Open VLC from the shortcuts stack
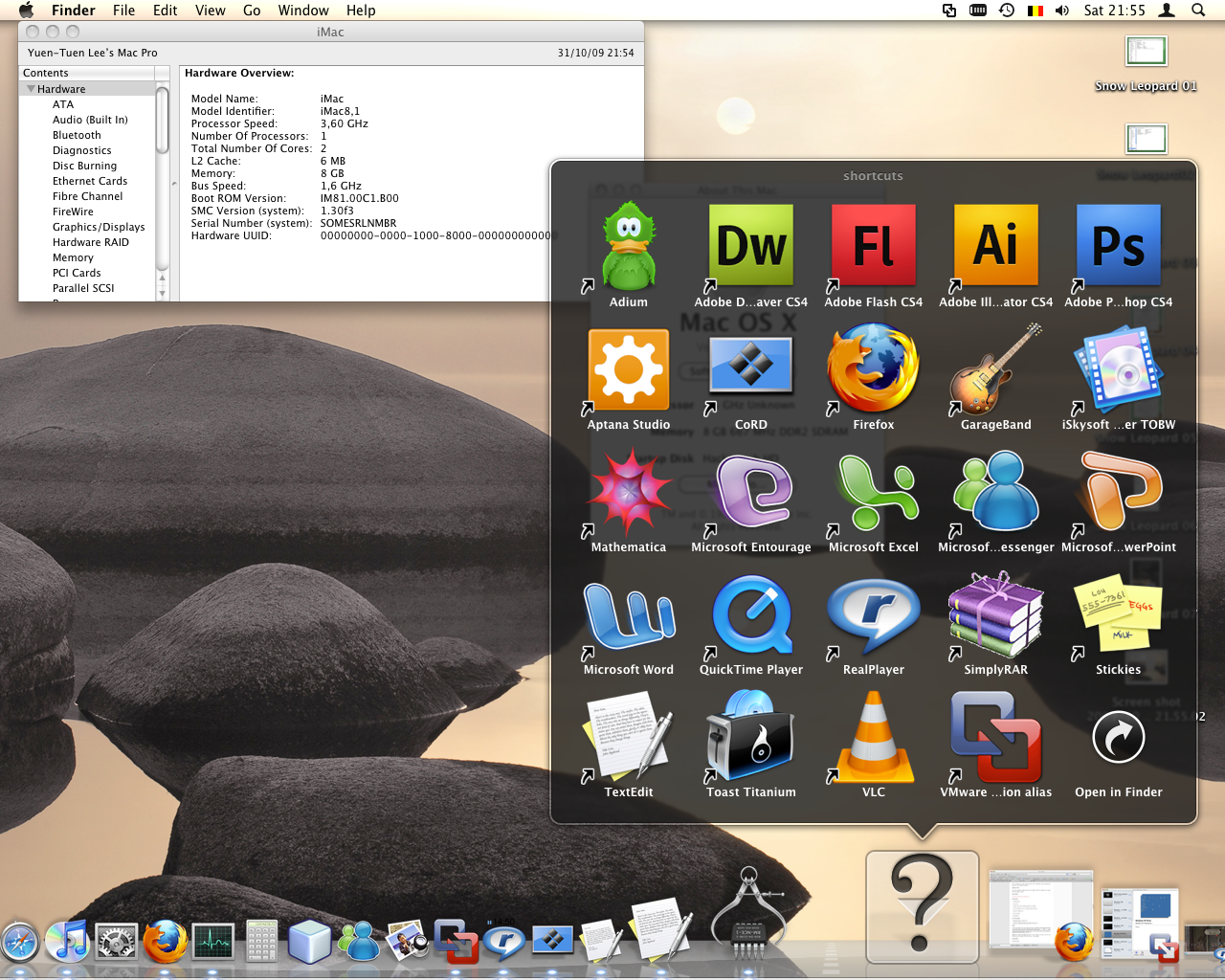 874,735
